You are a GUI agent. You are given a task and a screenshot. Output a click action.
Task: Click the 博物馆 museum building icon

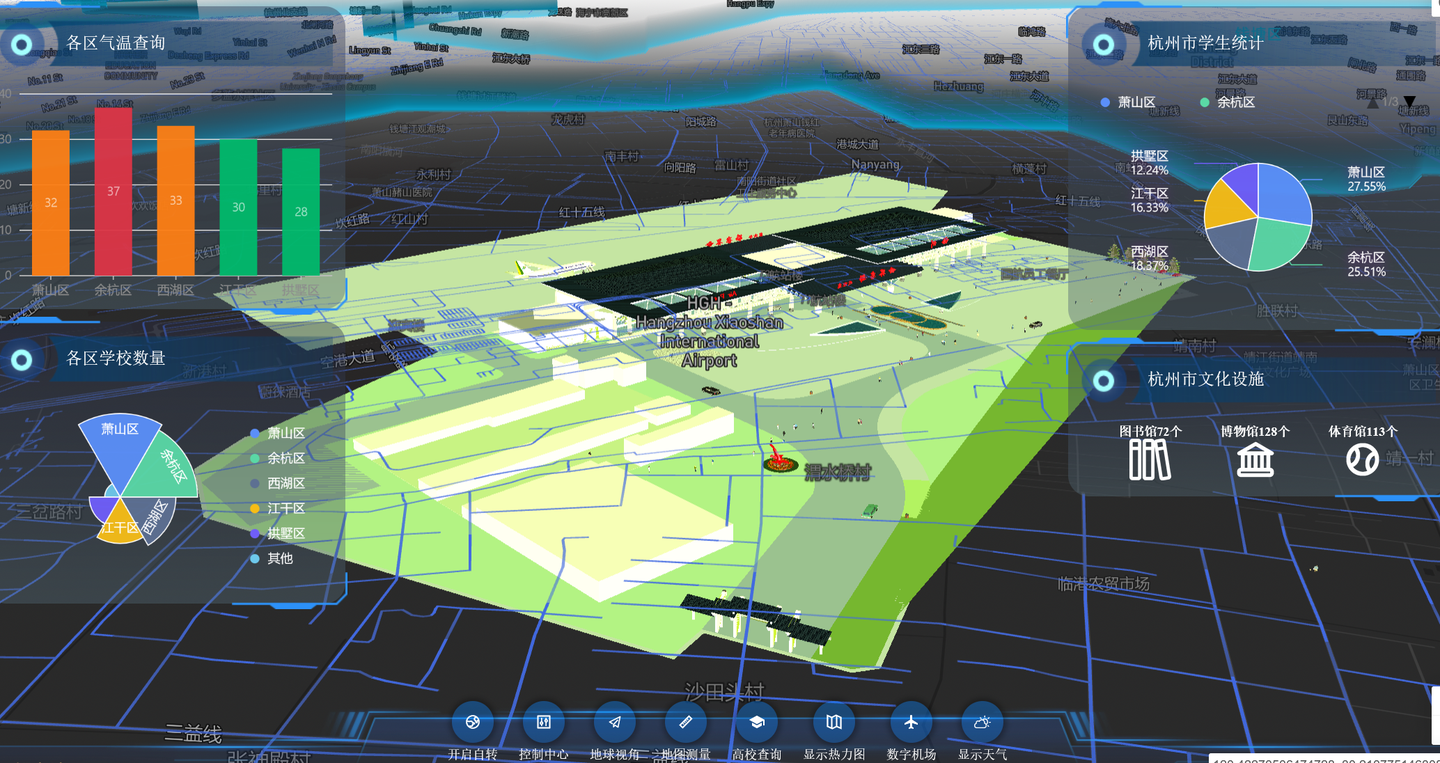coord(1255,458)
